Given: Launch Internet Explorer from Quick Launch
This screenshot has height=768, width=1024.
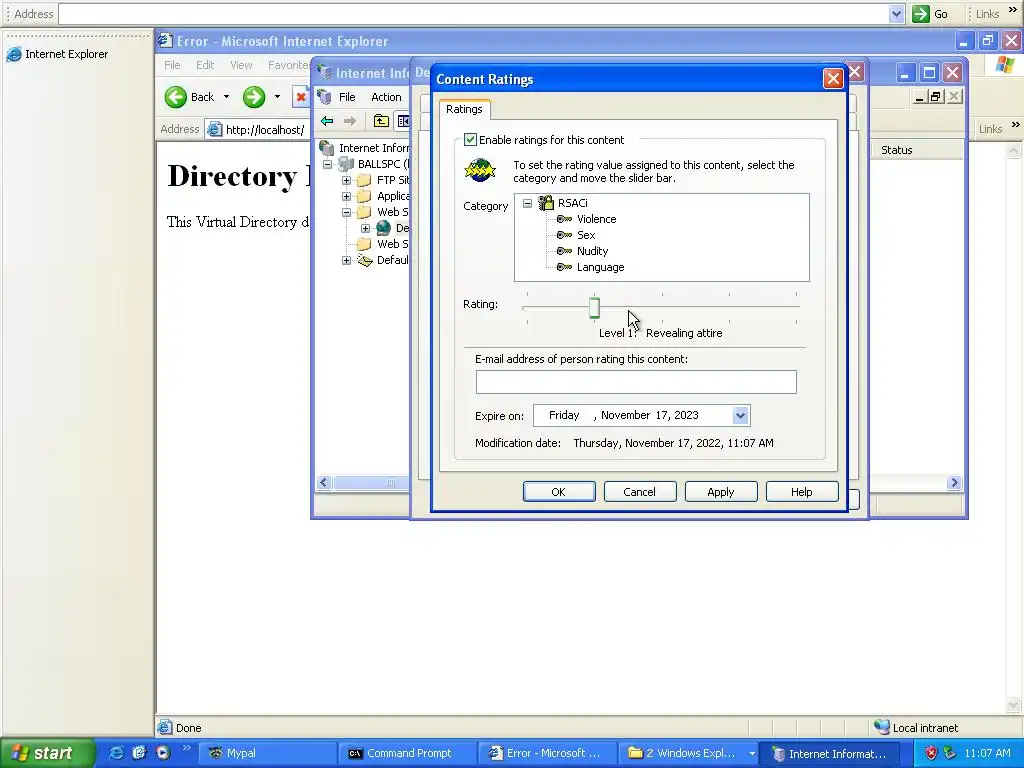Looking at the screenshot, I should [x=116, y=753].
